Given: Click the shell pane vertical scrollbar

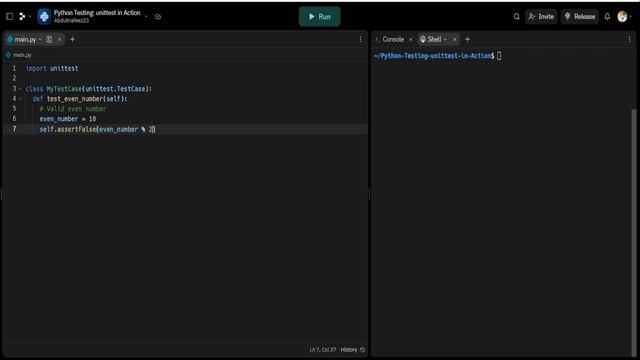Looking at the screenshot, I should pos(633,233).
